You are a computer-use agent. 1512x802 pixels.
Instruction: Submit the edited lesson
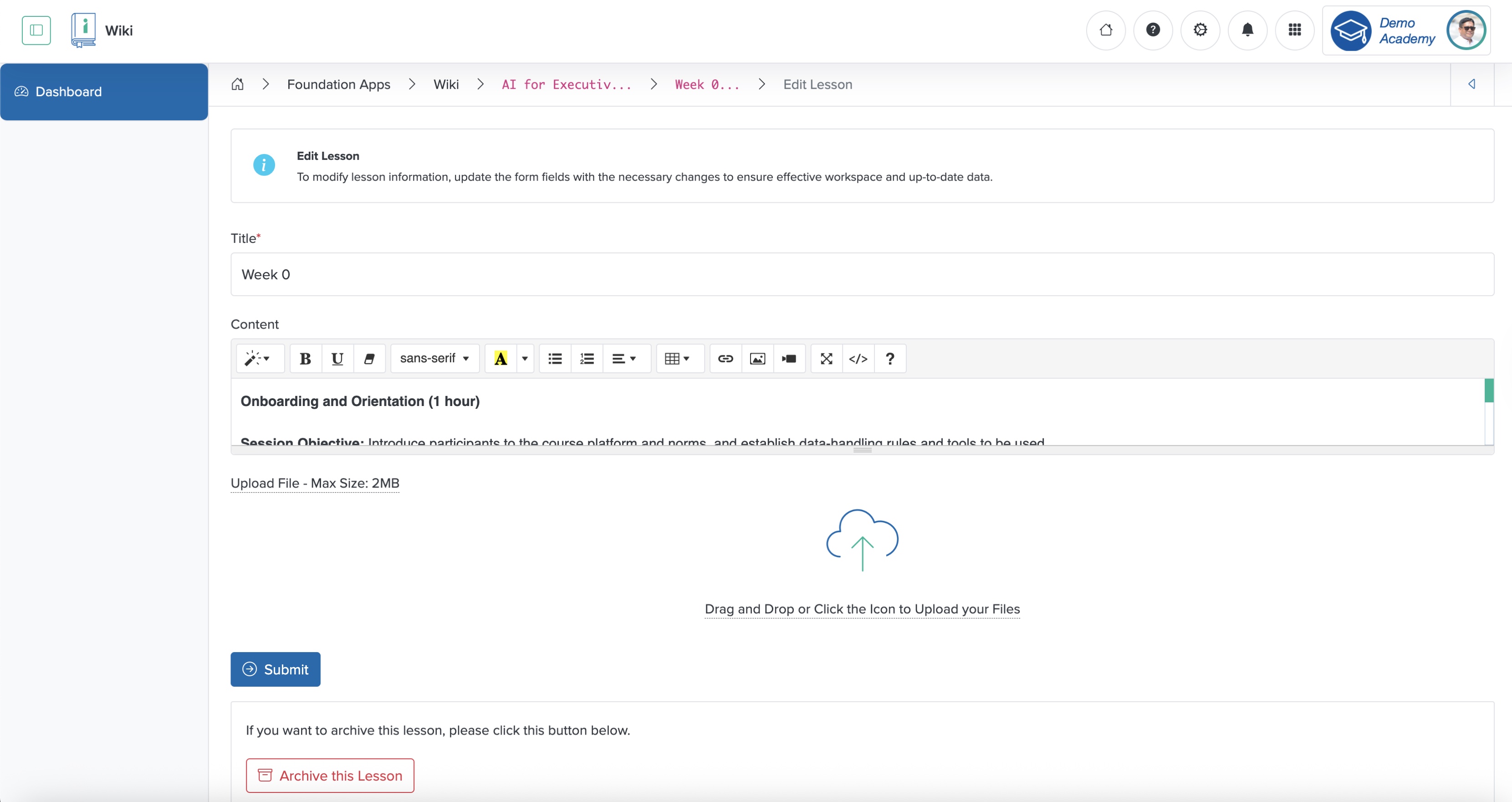275,669
